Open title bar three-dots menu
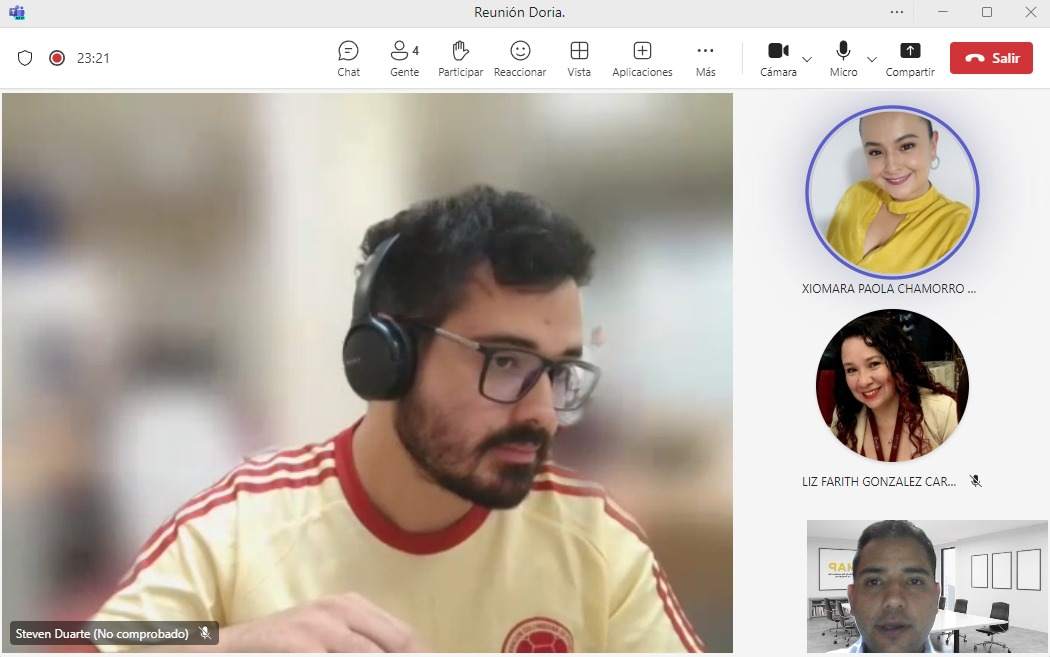 point(897,12)
